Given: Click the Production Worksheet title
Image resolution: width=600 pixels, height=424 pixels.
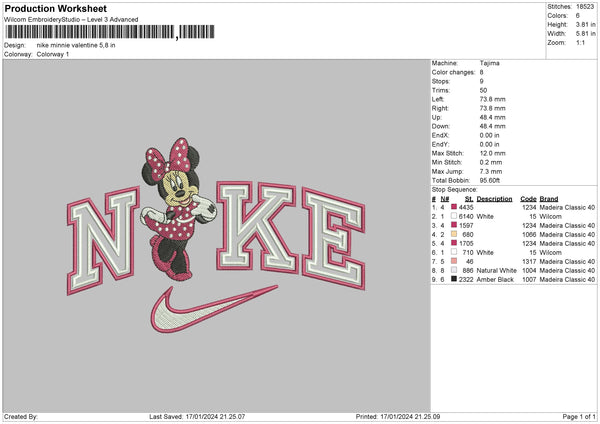Looking at the screenshot, I should (55, 8).
